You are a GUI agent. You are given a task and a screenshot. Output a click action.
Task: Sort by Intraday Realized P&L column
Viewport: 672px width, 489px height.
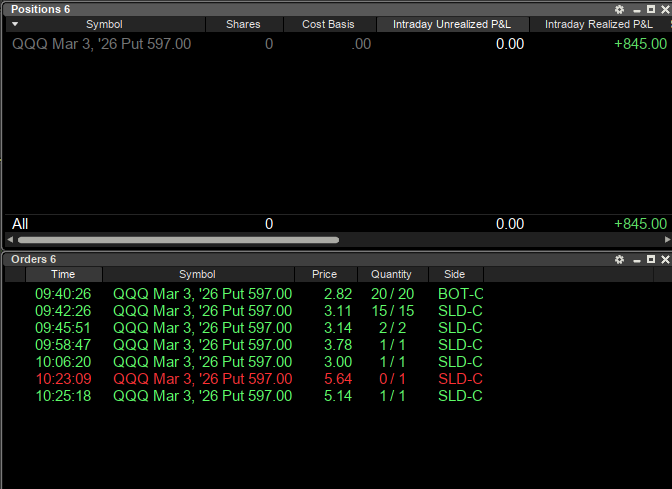click(599, 24)
